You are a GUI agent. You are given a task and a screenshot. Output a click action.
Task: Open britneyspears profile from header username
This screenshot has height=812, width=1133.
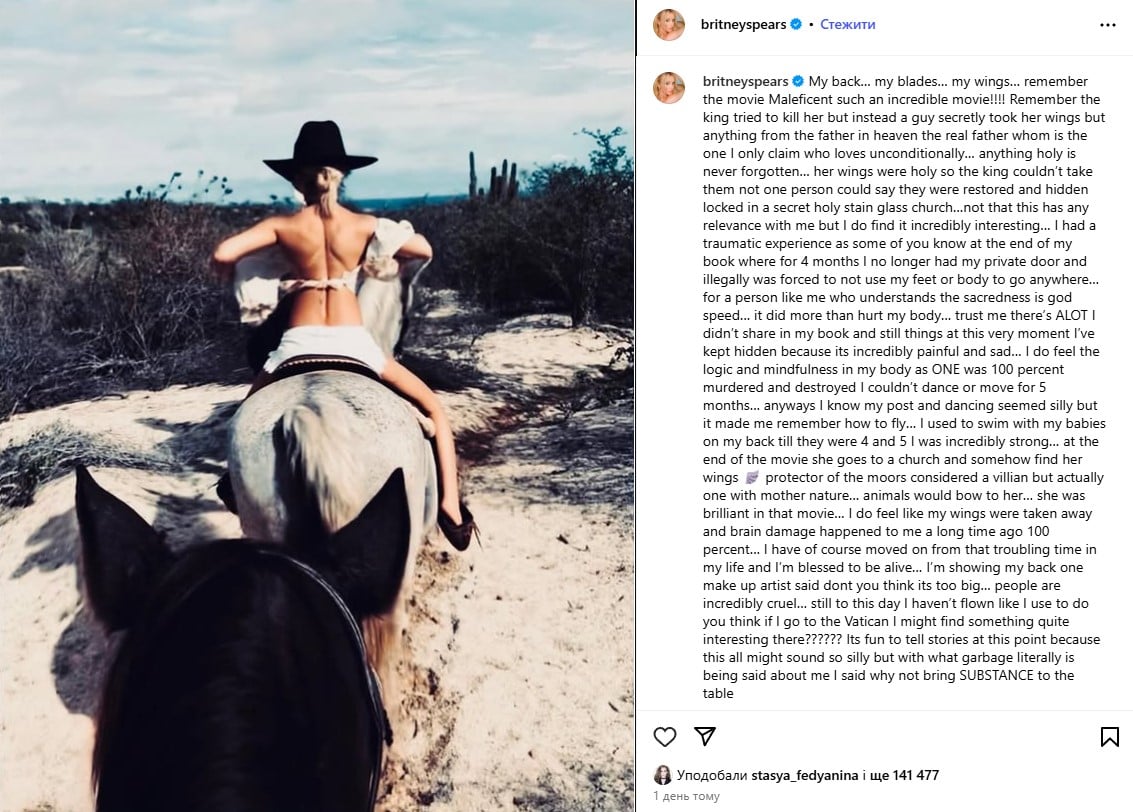743,25
